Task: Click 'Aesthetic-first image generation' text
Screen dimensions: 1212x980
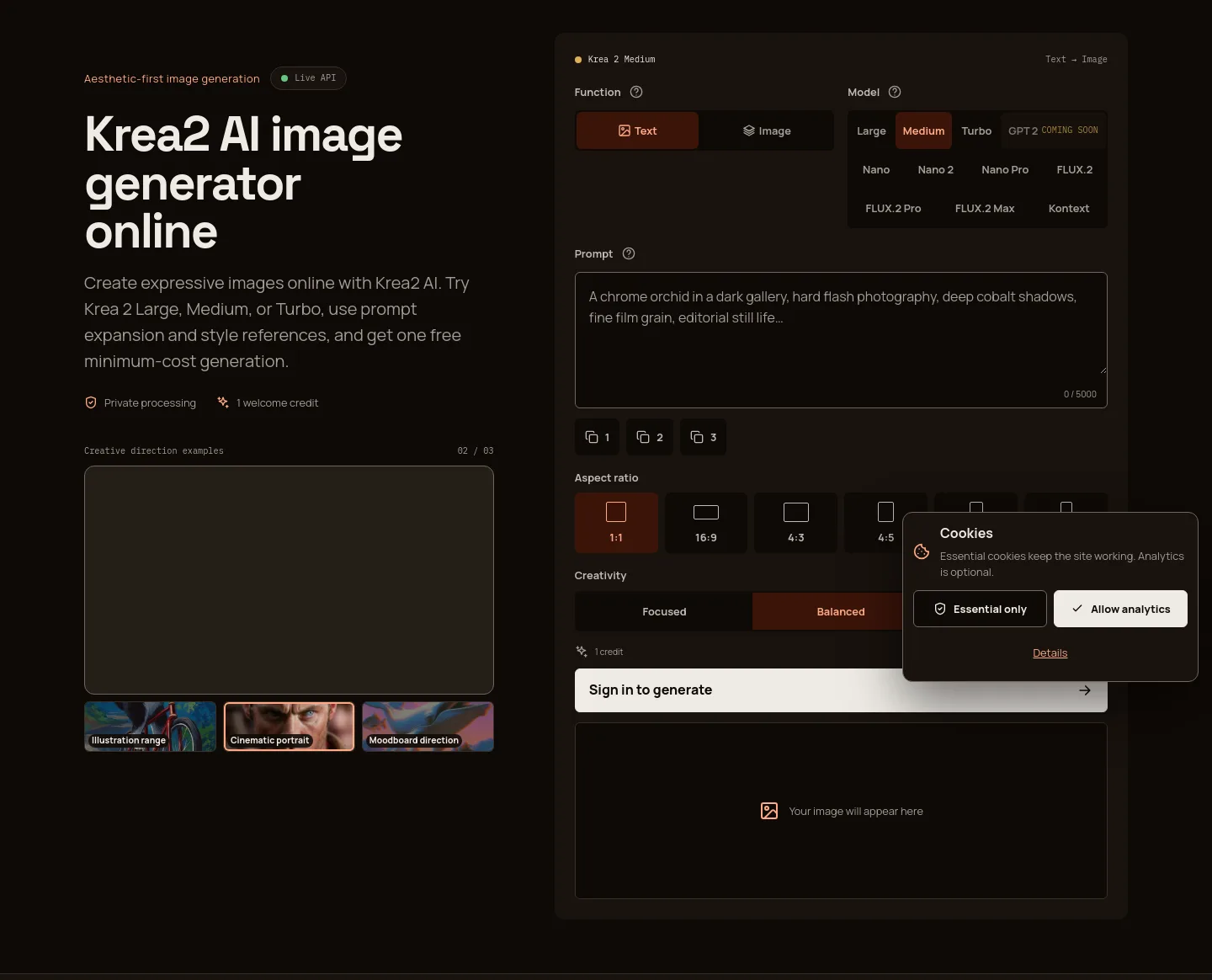Action: (172, 78)
